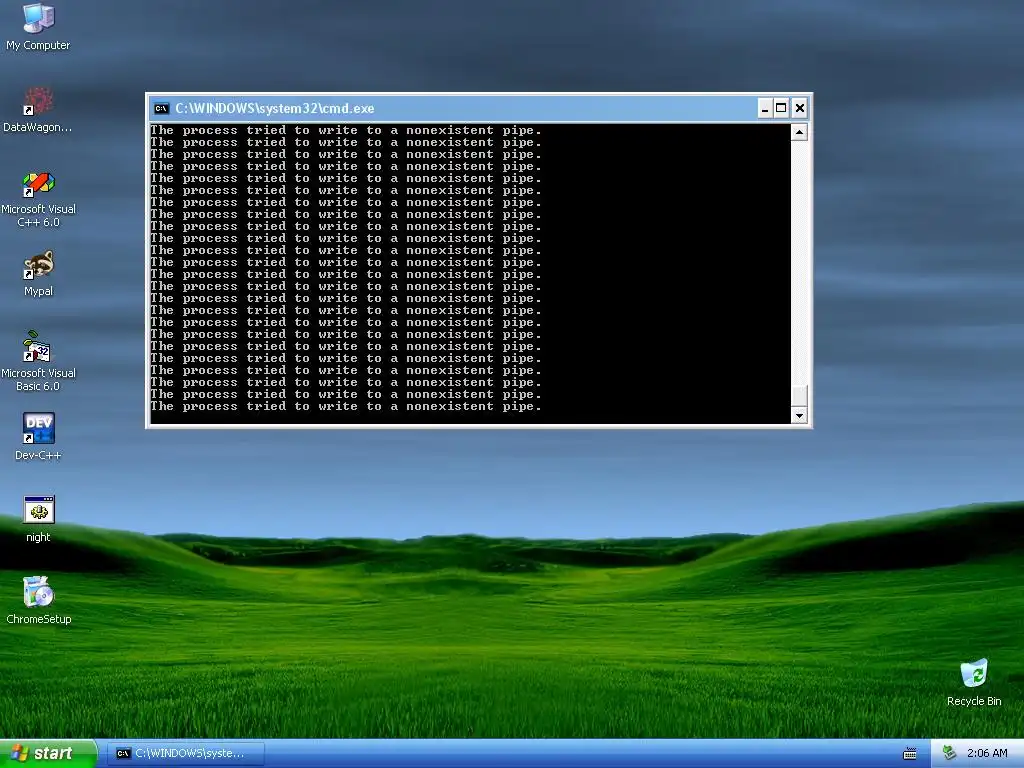Click the 2:06 AM system clock
Viewport: 1024px width, 768px height.
(987, 754)
